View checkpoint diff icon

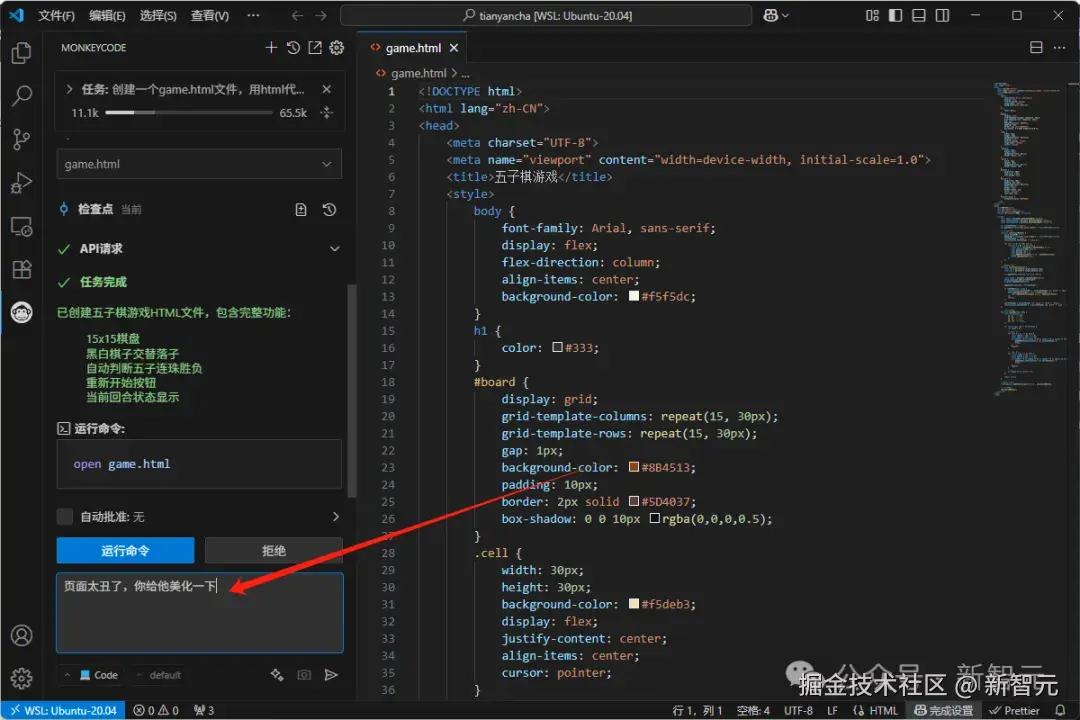click(301, 209)
